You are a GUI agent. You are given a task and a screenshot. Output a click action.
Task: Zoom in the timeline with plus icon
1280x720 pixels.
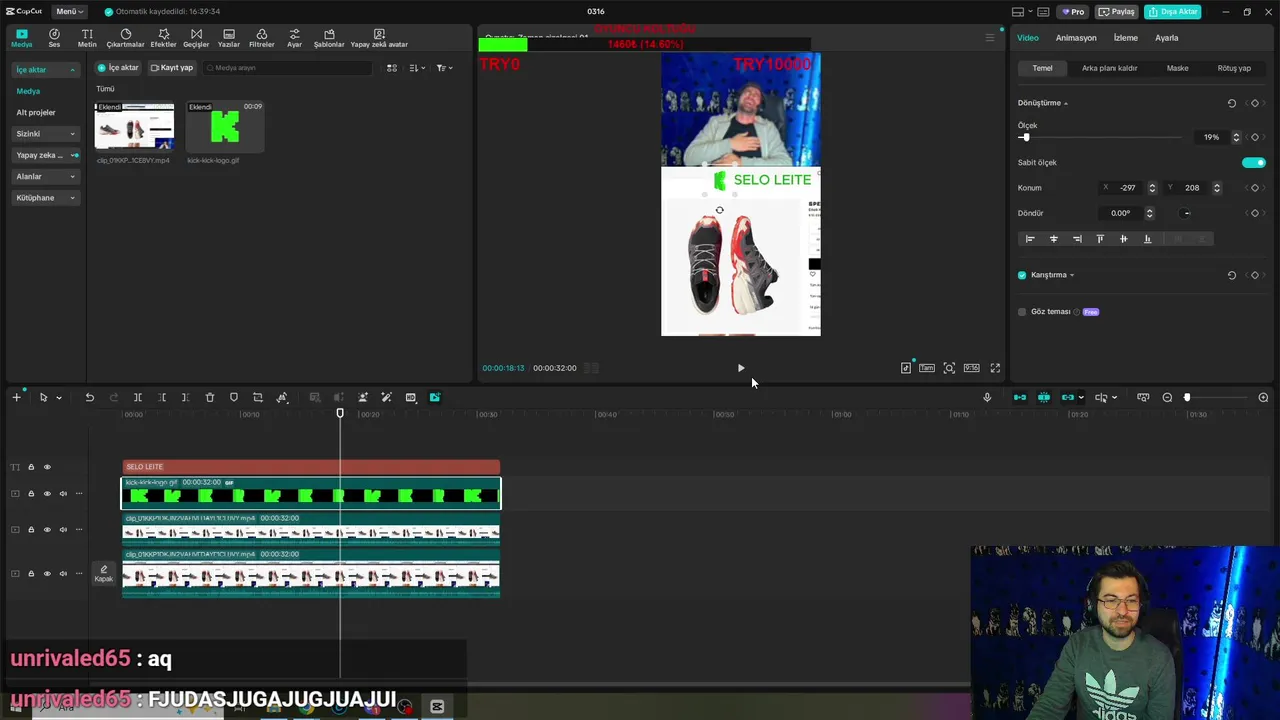pyautogui.click(x=1263, y=398)
